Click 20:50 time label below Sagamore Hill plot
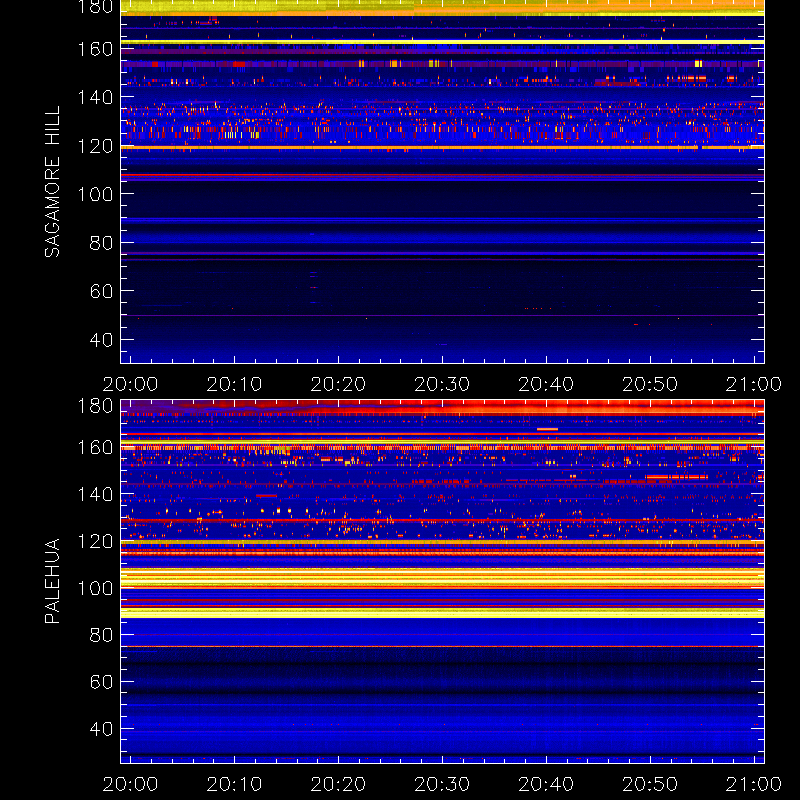800x800 pixels. pyautogui.click(x=650, y=384)
